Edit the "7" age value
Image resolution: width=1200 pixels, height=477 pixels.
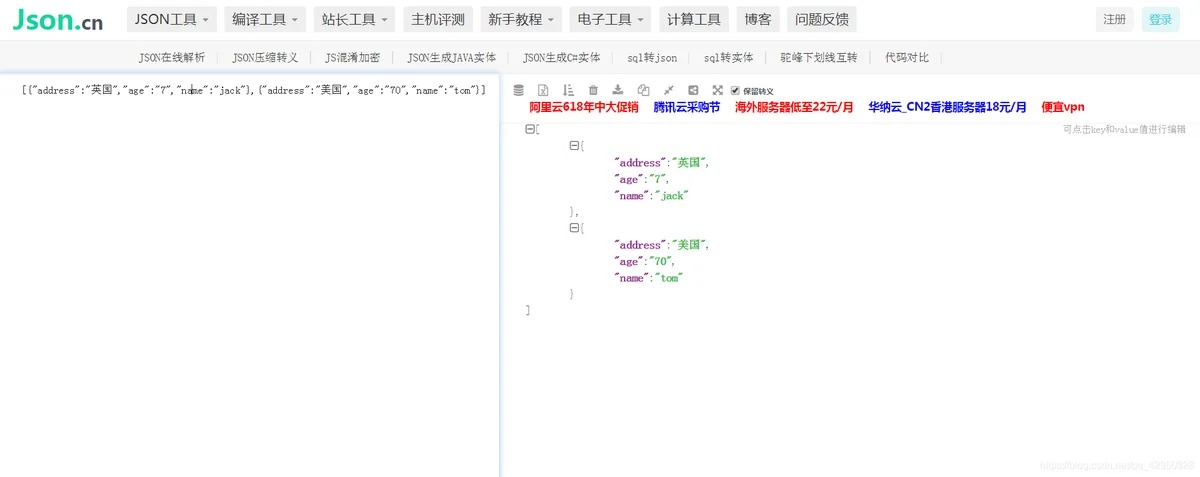click(659, 179)
